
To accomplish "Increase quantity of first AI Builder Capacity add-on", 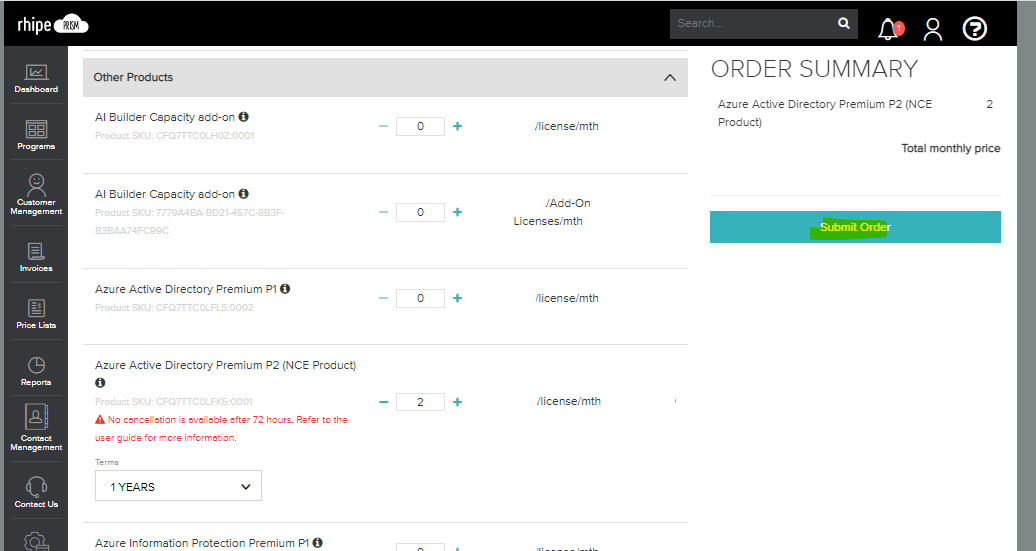I will tap(457, 126).
